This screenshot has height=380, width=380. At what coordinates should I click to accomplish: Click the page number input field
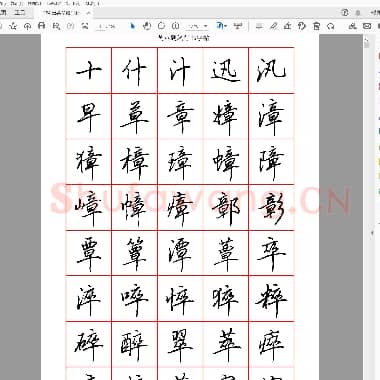coord(106,26)
